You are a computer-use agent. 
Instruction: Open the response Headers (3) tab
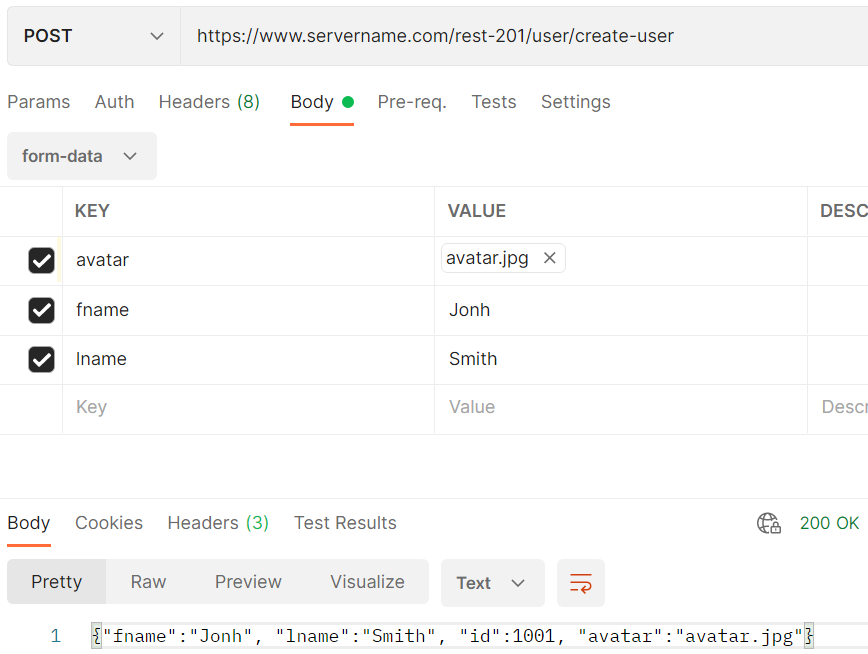(218, 523)
